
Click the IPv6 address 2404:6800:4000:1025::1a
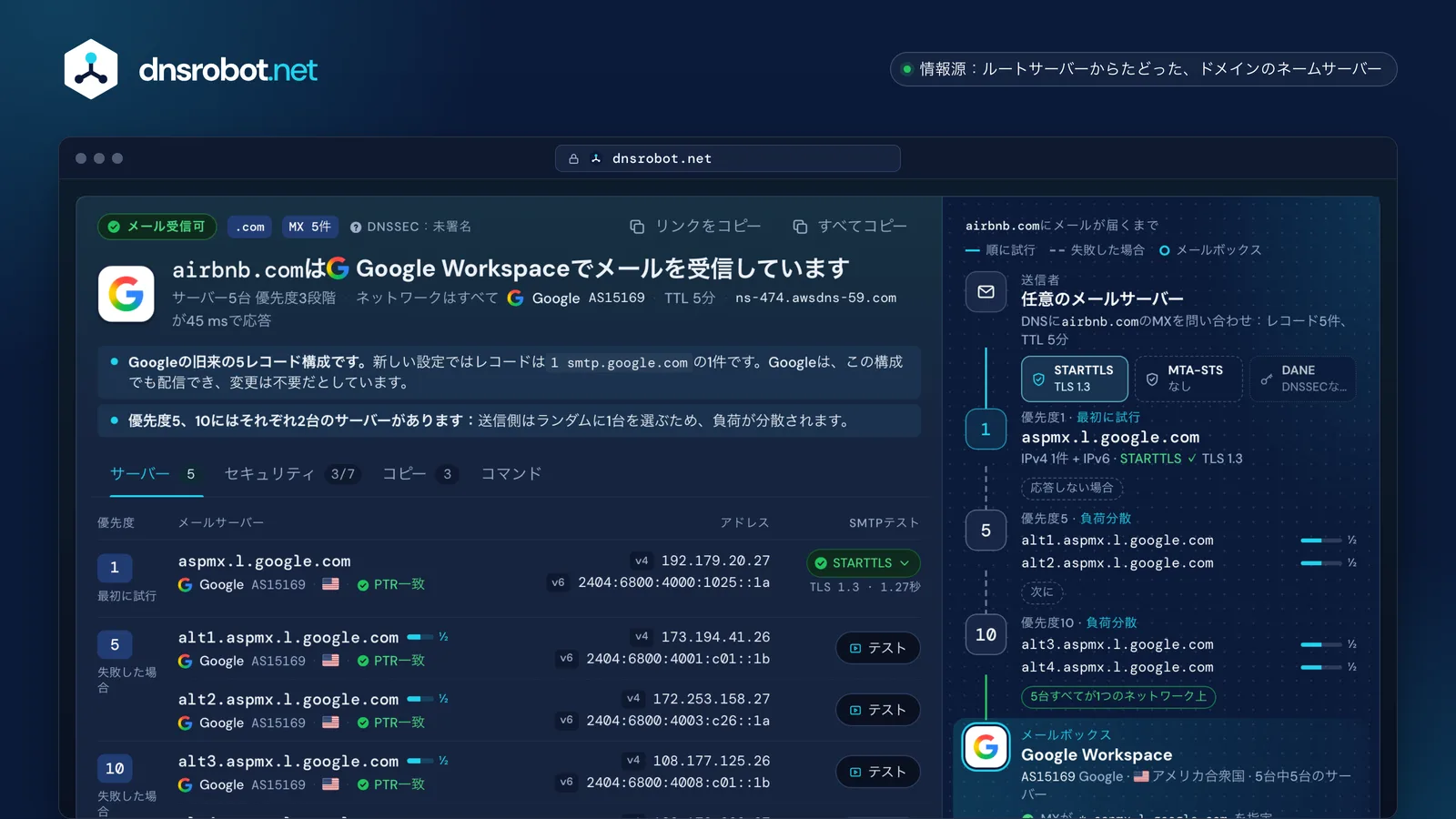pos(674,582)
